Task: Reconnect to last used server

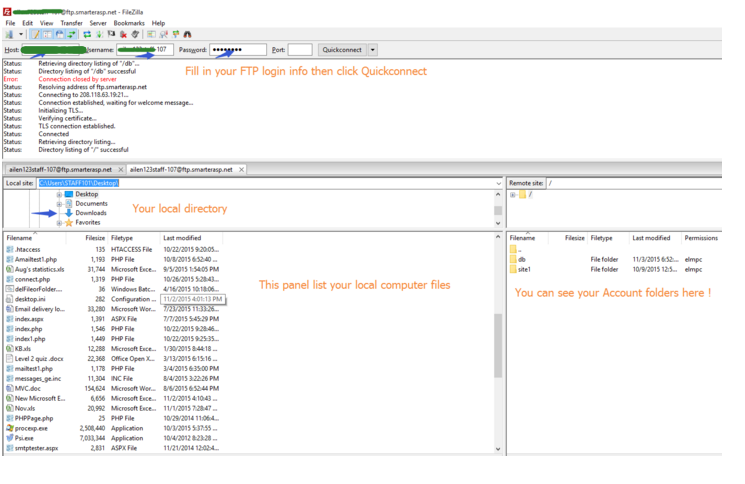Action: [135, 34]
